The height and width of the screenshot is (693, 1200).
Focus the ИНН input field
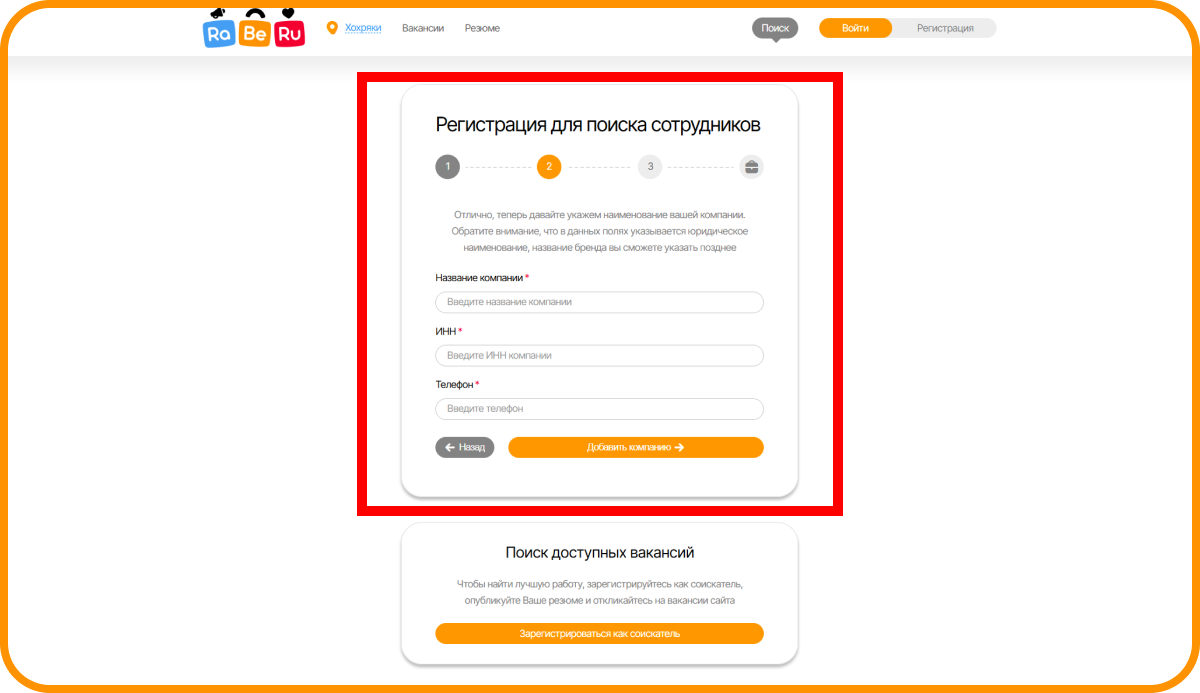(x=599, y=355)
